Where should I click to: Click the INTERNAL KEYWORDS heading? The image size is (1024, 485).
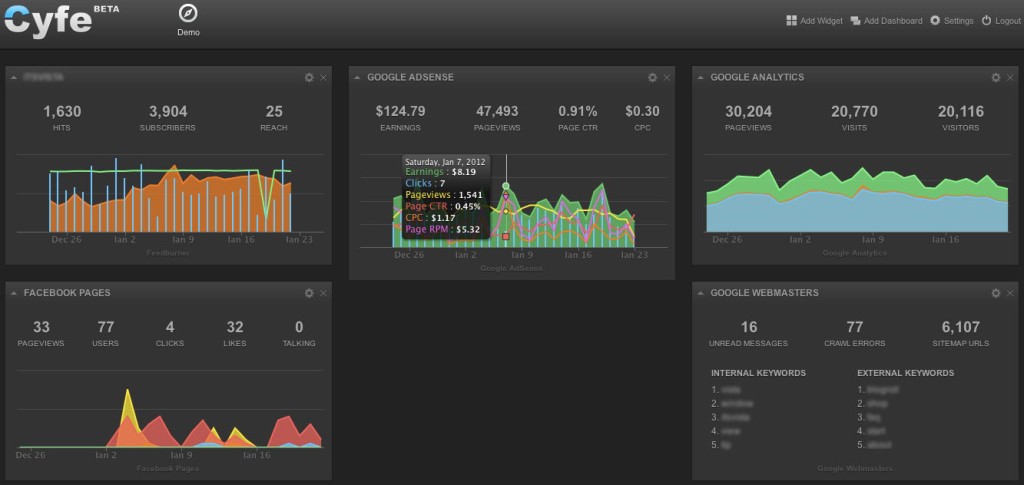[758, 373]
